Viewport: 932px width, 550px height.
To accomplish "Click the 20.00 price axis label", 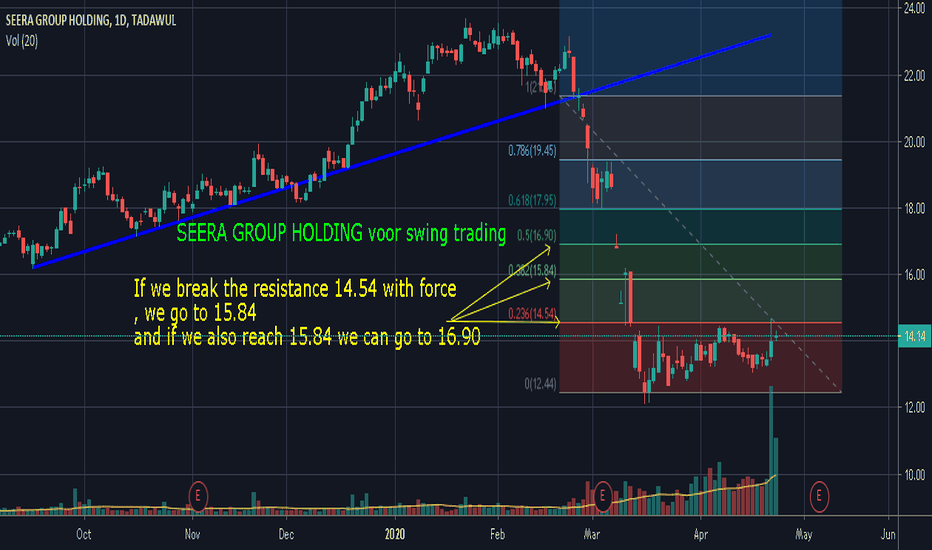I will 914,142.
